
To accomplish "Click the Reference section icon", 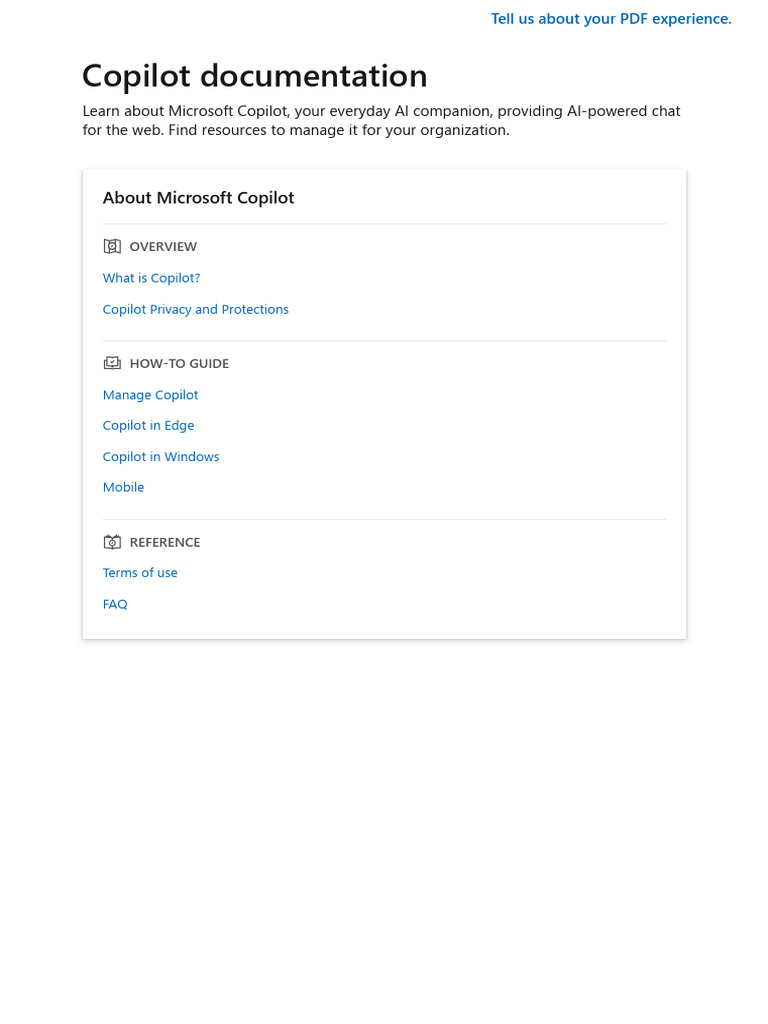I will pyautogui.click(x=112, y=542).
